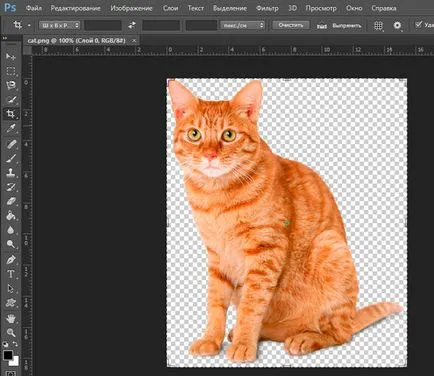The image size is (434, 376).
Task: Select the Horizontal Type tool
Action: click(x=11, y=274)
